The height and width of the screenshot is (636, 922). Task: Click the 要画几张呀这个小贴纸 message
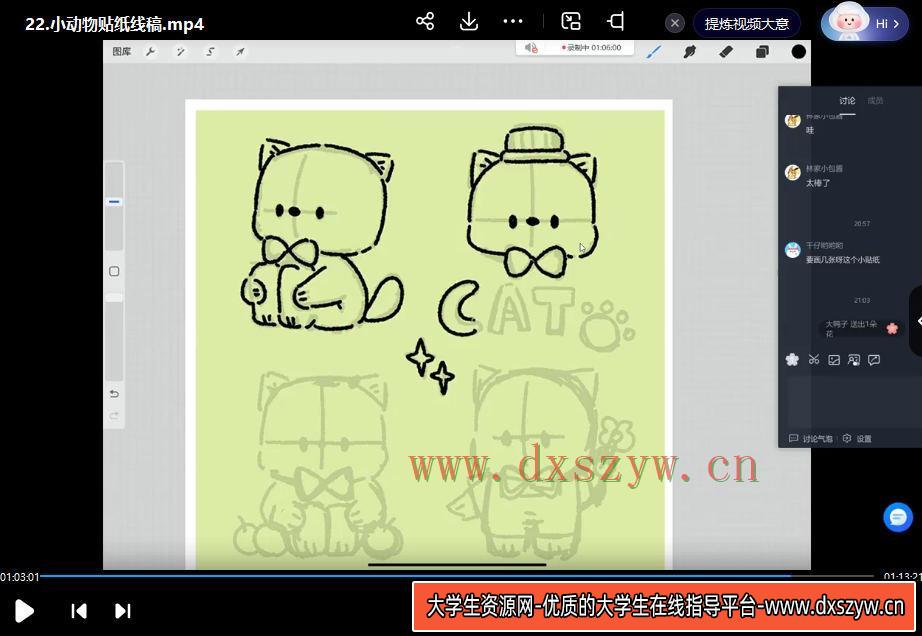(843, 260)
